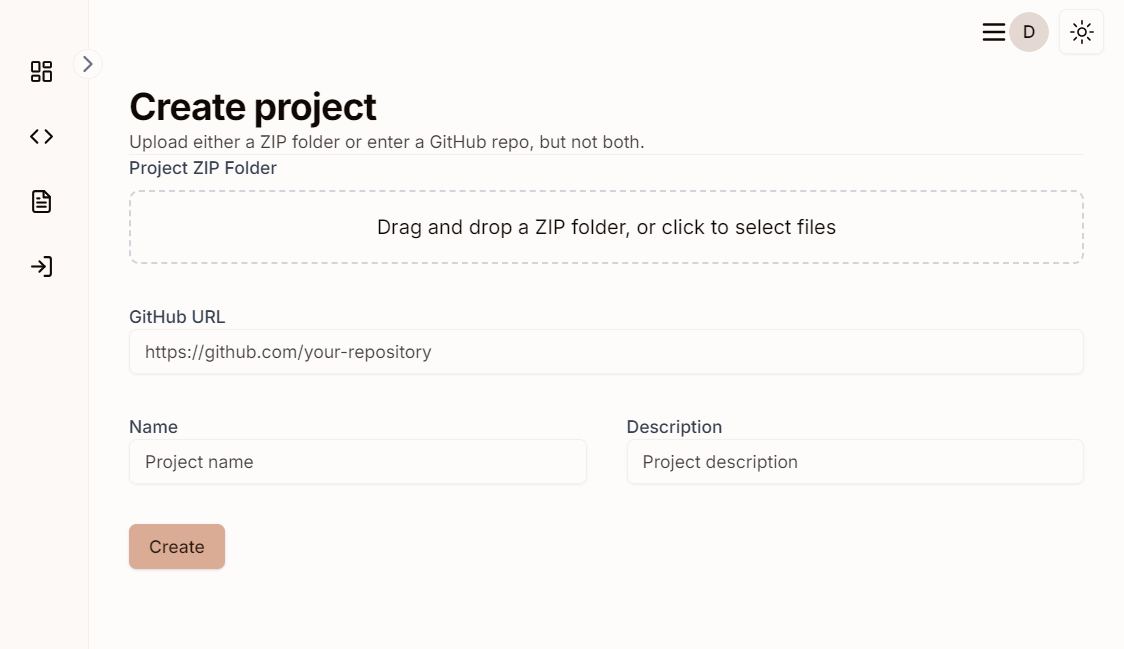This screenshot has width=1124, height=649.
Task: Click the "Project ZIP Folder" label
Action: point(203,168)
